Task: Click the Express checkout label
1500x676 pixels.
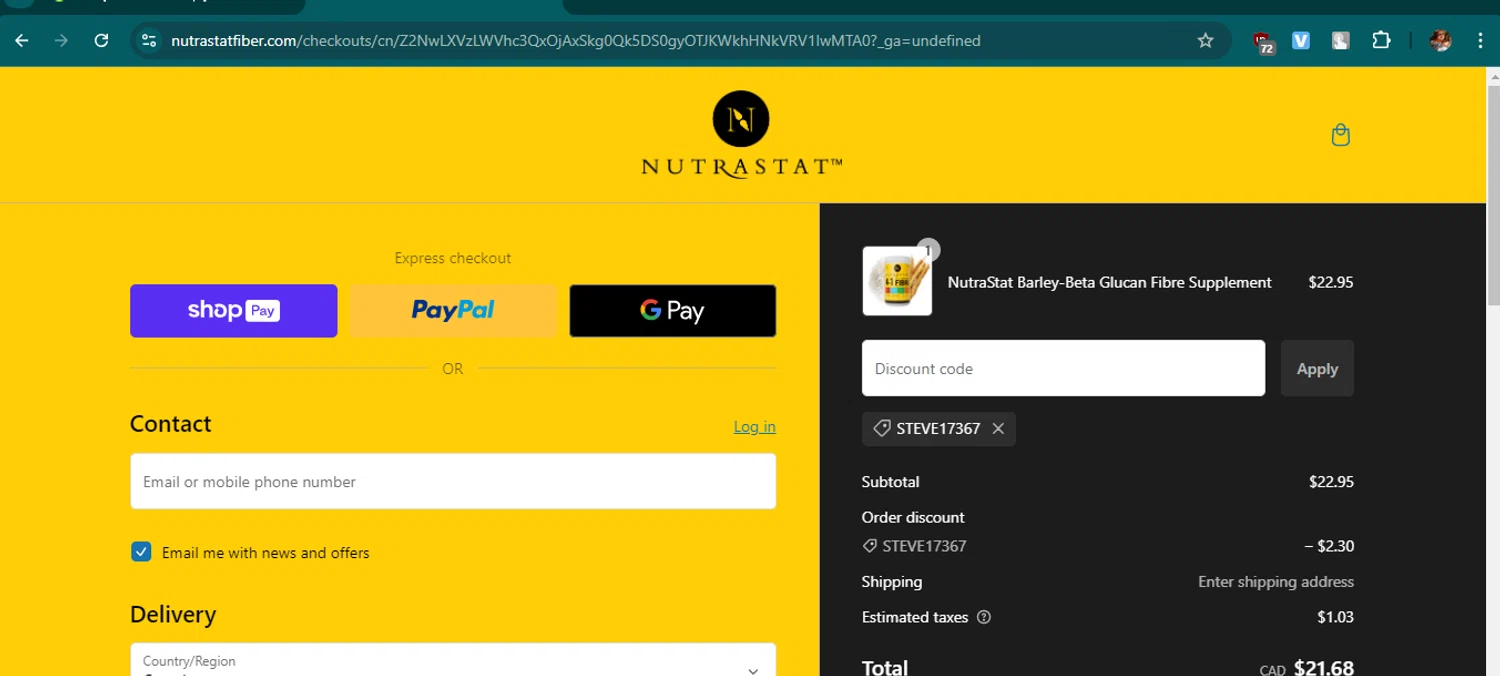Action: click(453, 258)
